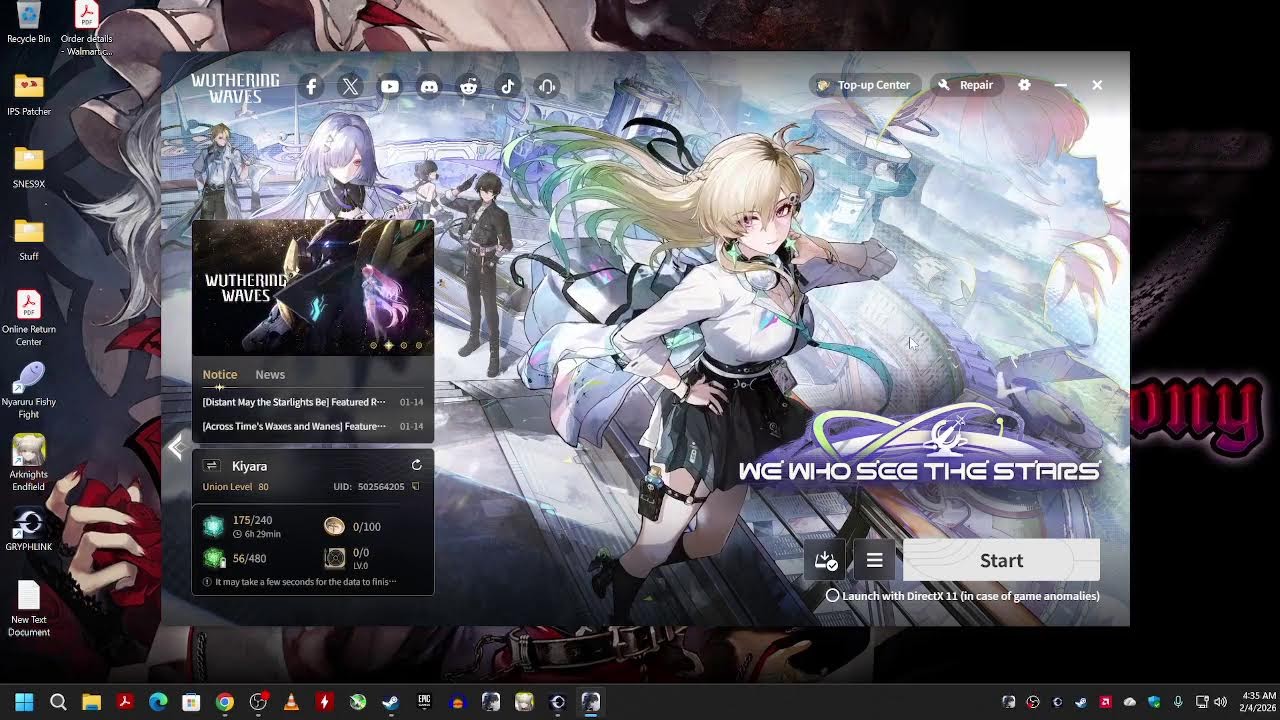The height and width of the screenshot is (720, 1280).
Task: Collapse the side panel with left arrow
Action: tap(177, 447)
